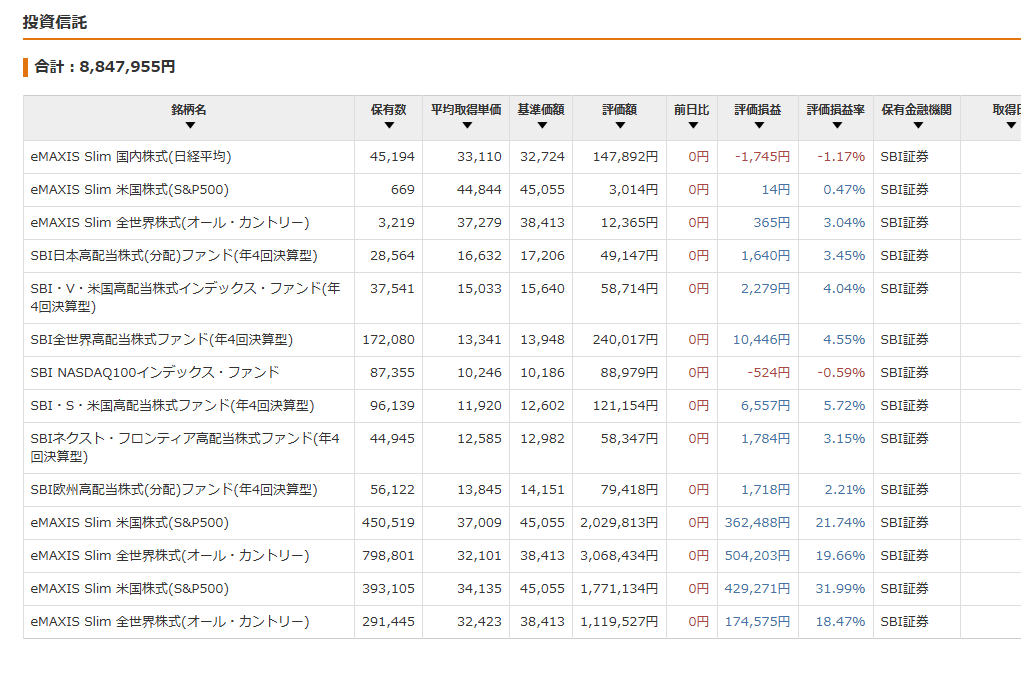Click the 投資信託 section heading

[x=55, y=22]
